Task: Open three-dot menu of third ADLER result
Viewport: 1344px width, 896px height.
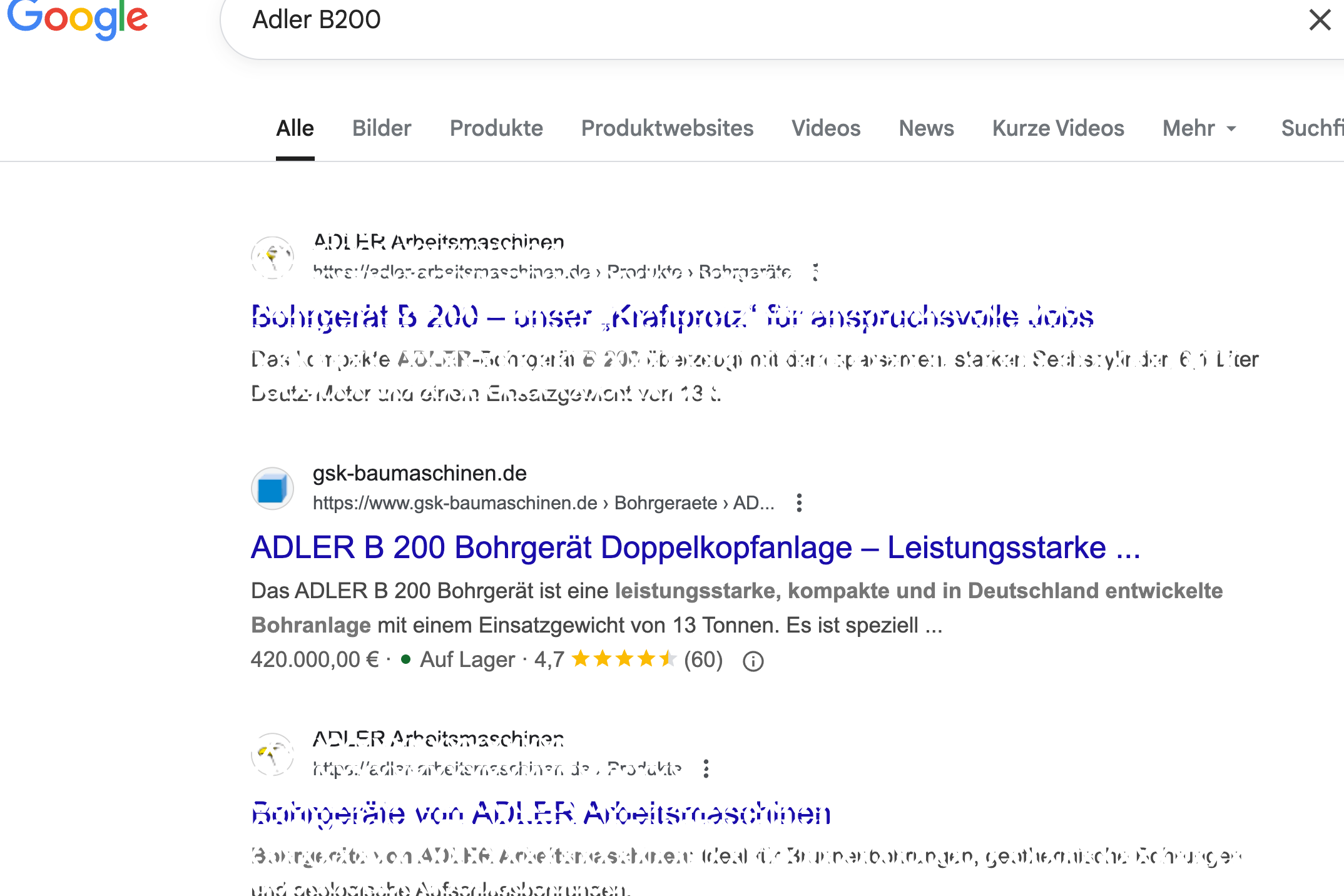Action: (x=706, y=768)
